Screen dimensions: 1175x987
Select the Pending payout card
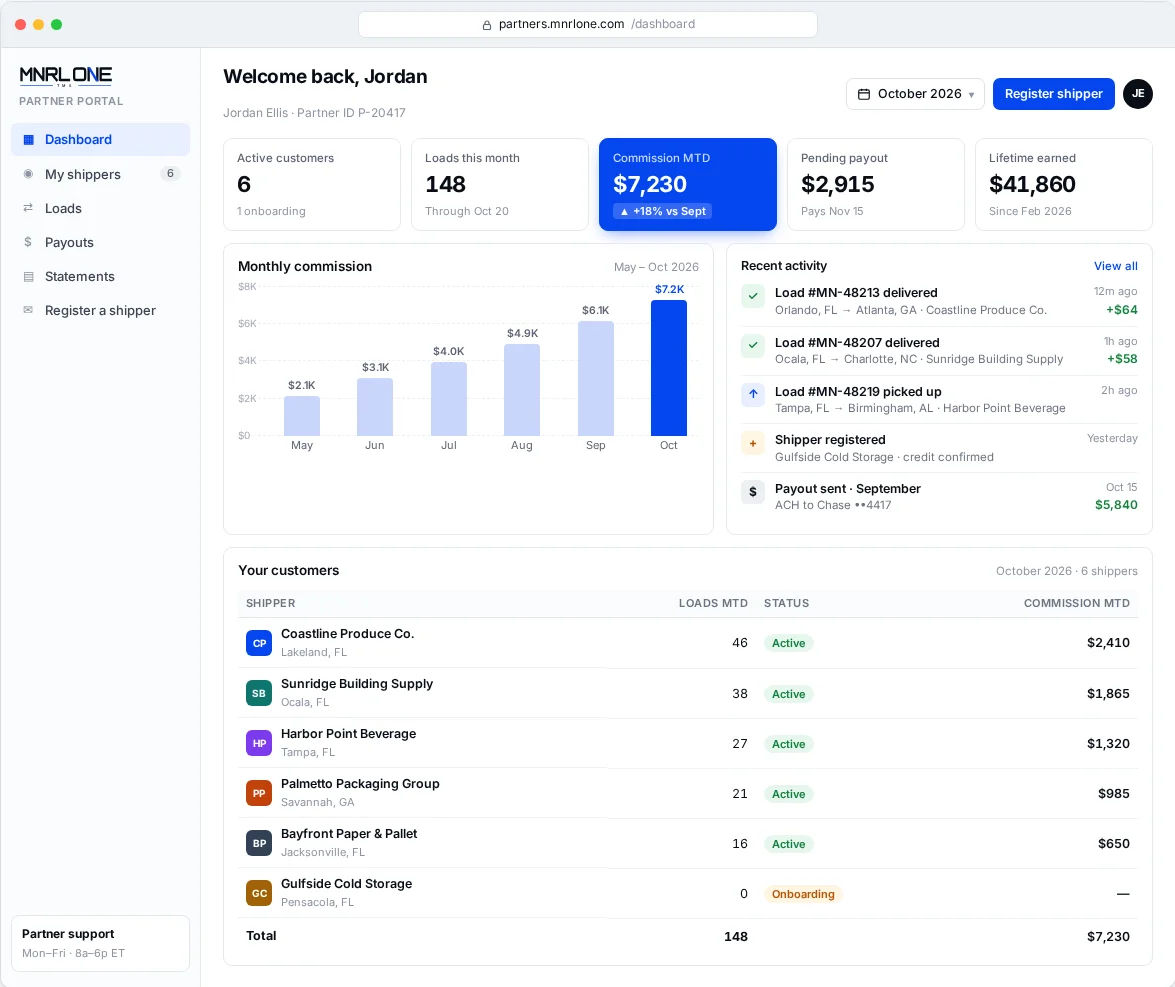(875, 184)
